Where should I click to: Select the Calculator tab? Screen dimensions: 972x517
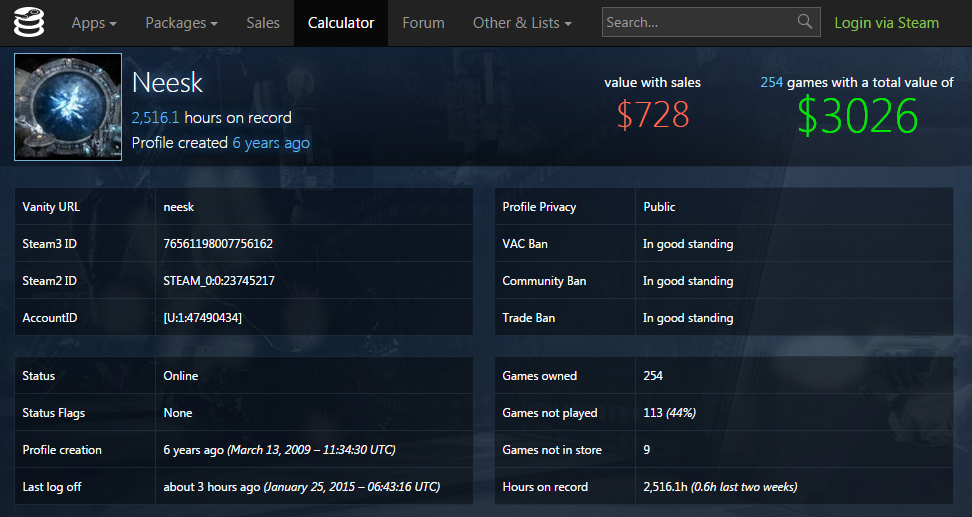tap(341, 23)
